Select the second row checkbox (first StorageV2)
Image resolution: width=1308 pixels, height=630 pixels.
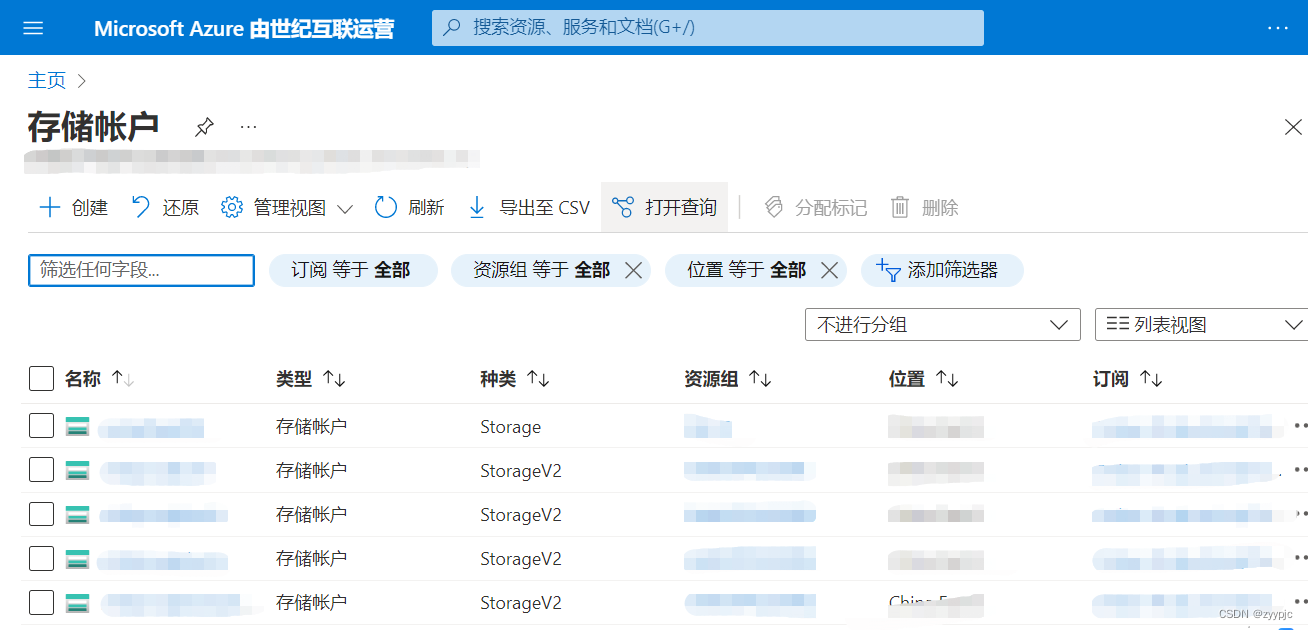(x=41, y=470)
